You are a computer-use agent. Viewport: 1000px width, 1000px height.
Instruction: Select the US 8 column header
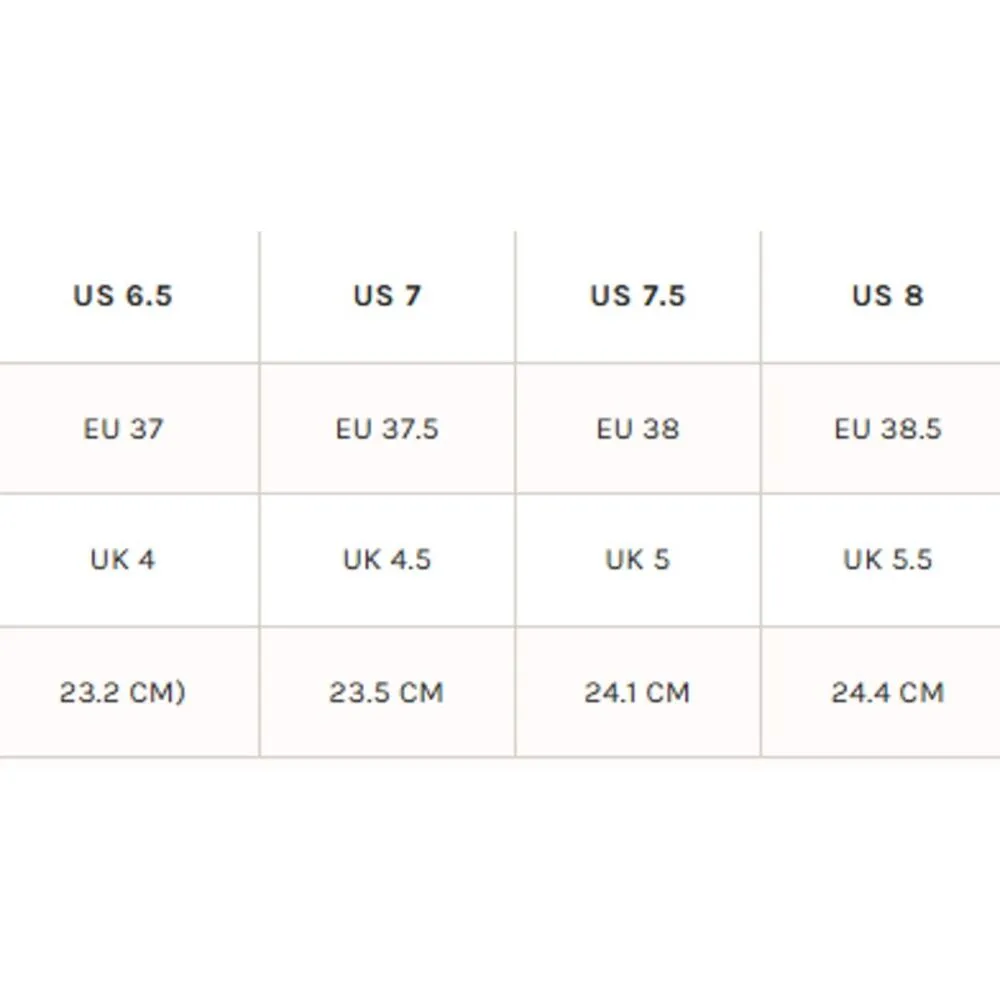coord(887,296)
